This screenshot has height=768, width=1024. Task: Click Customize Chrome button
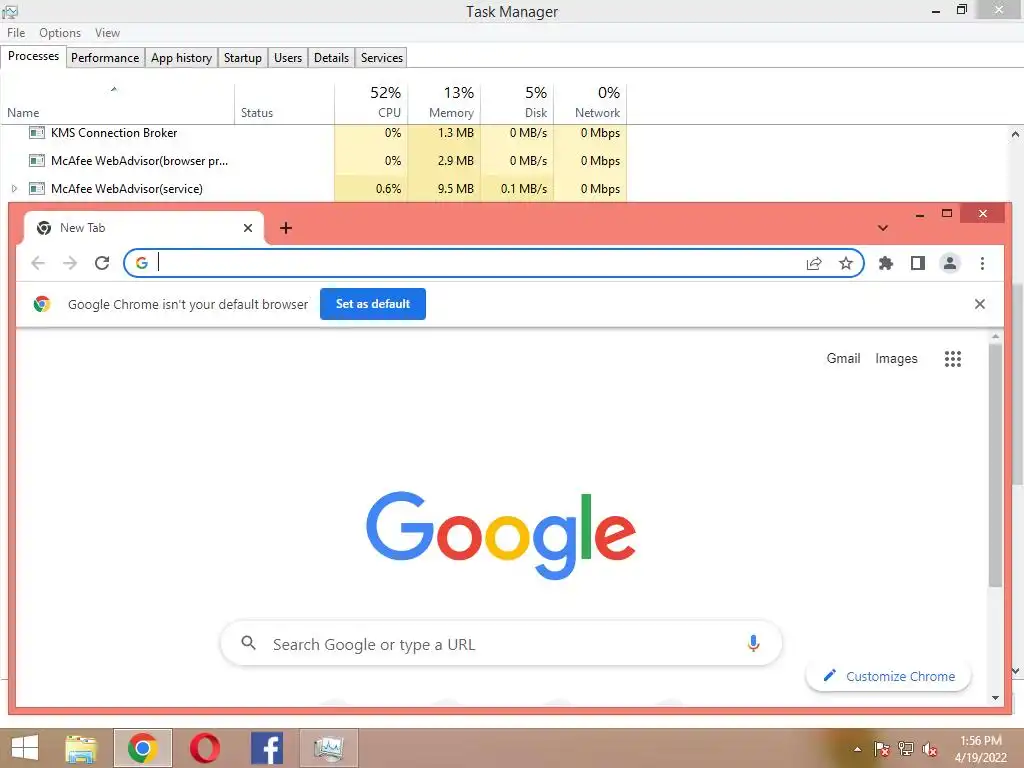click(889, 676)
